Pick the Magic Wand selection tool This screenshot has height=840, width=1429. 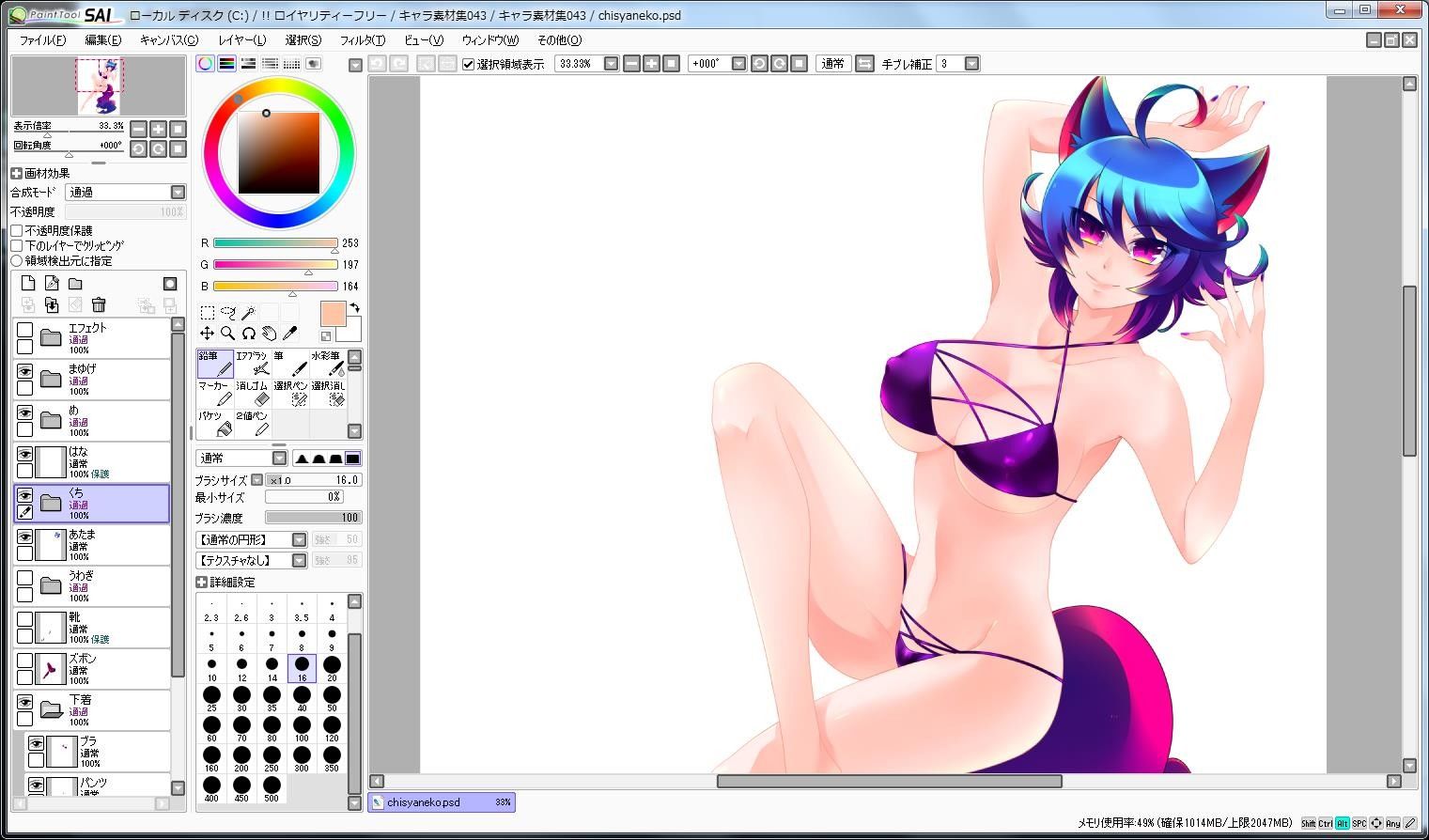(x=248, y=313)
